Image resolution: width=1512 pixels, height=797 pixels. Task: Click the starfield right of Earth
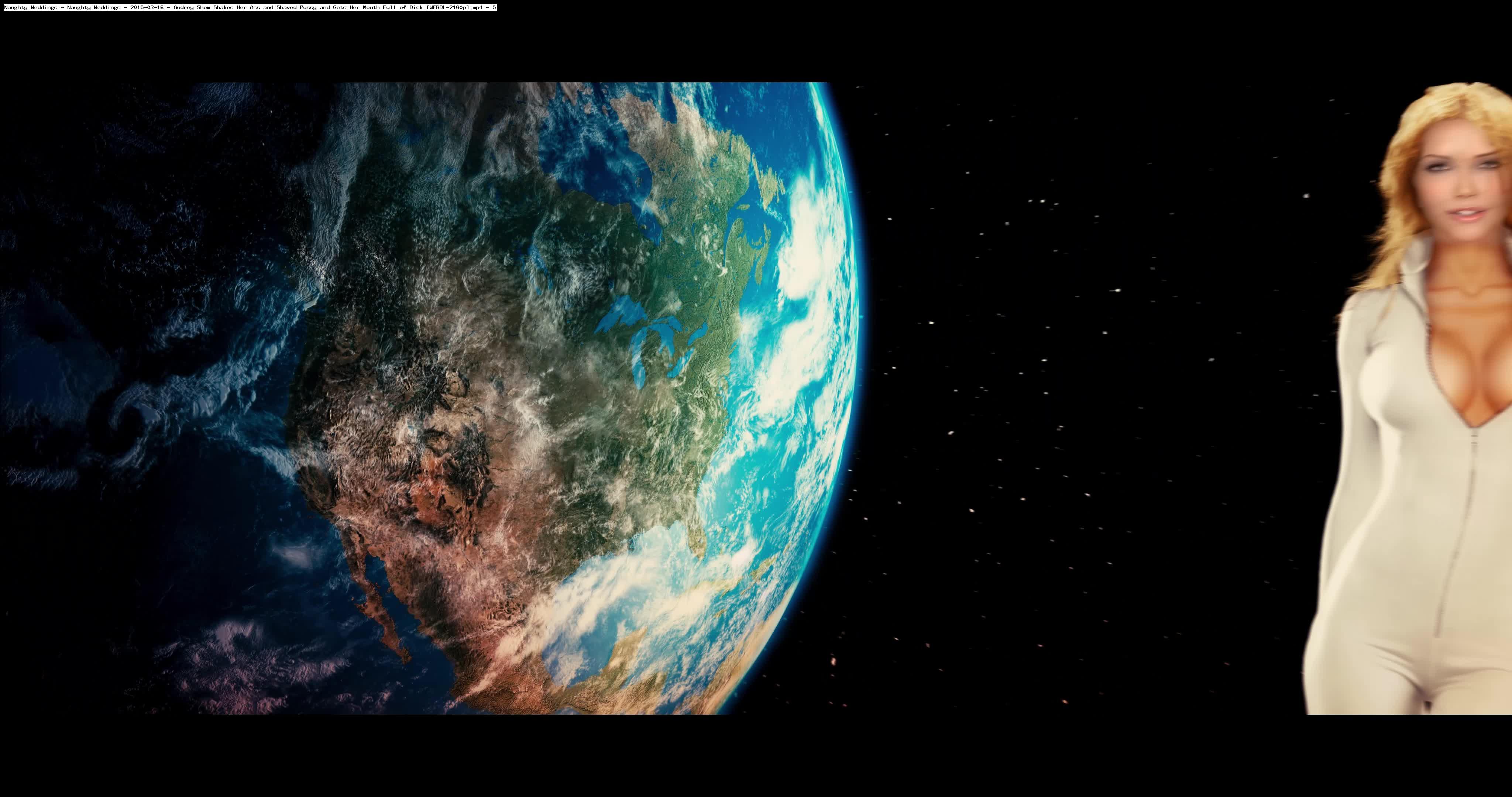click(x=1086, y=411)
